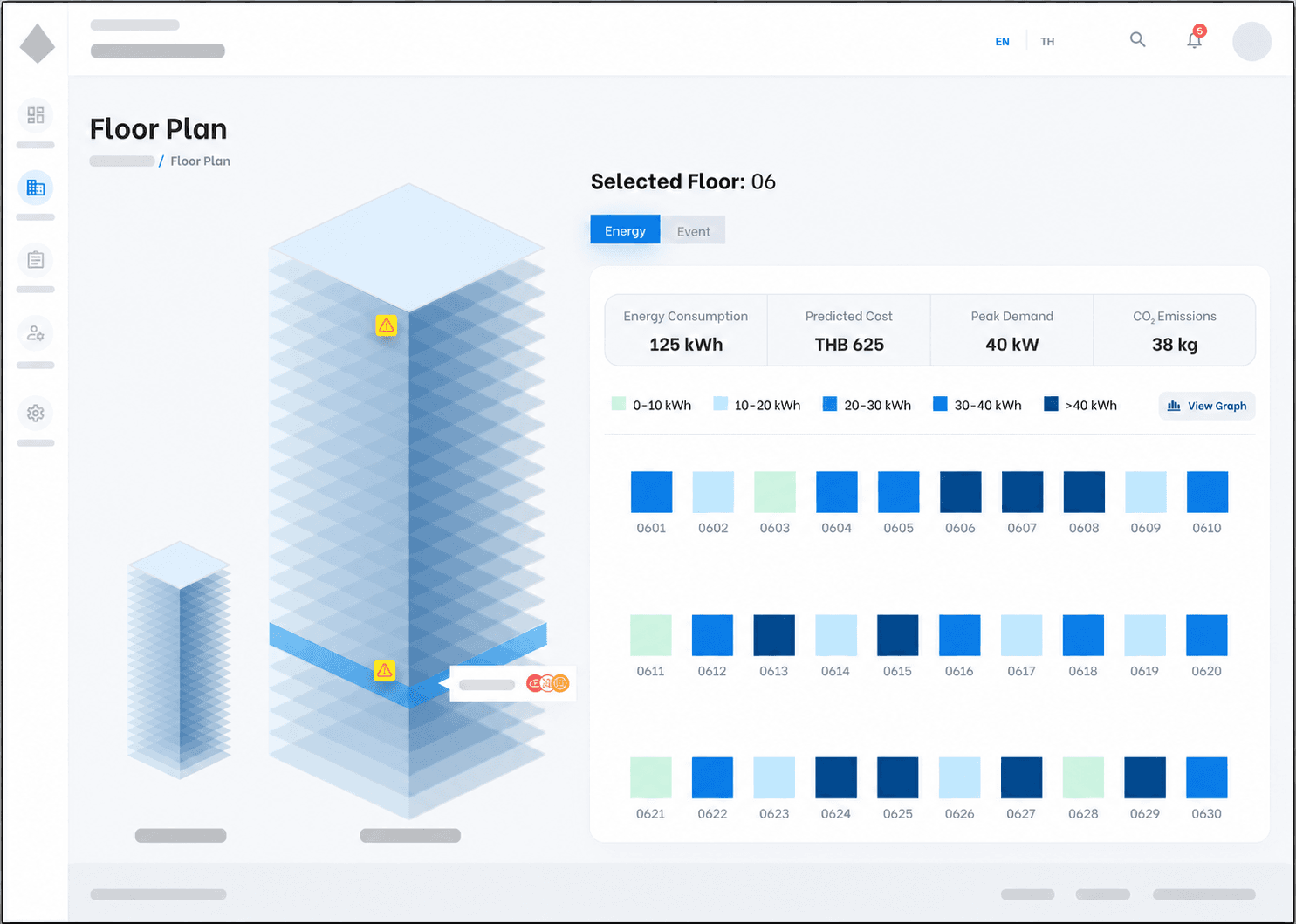The width and height of the screenshot is (1296, 924).
Task: Open the dashboard grid icon in sidebar
Action: point(36,115)
